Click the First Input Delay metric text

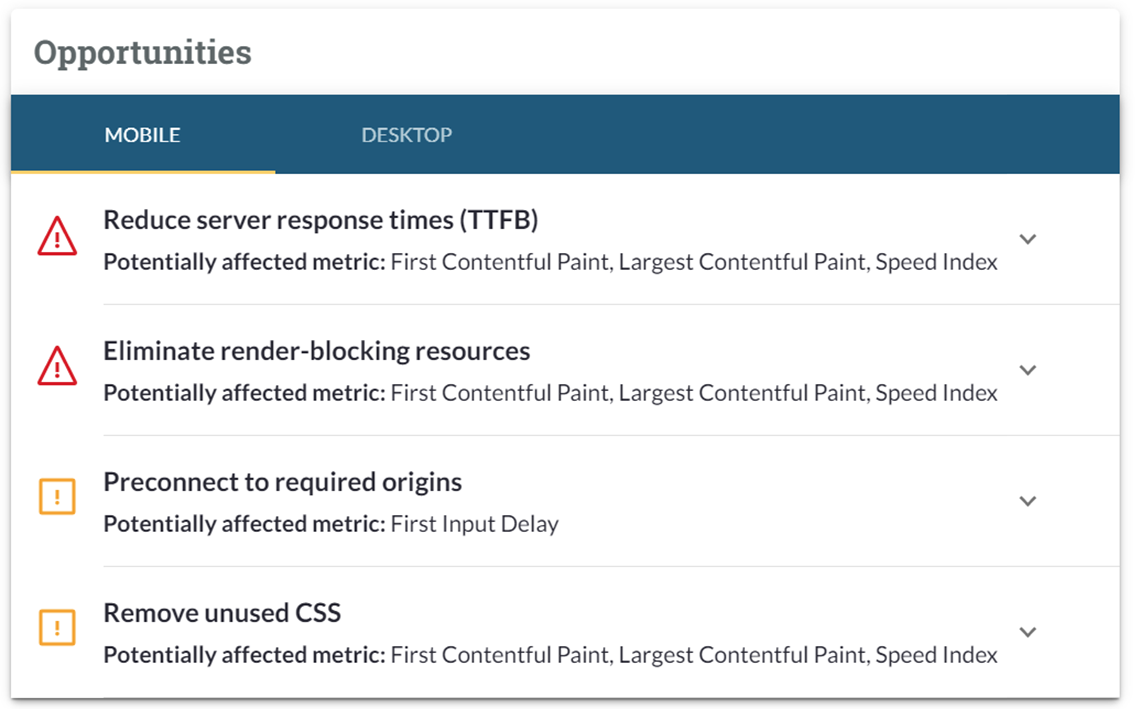click(x=474, y=524)
